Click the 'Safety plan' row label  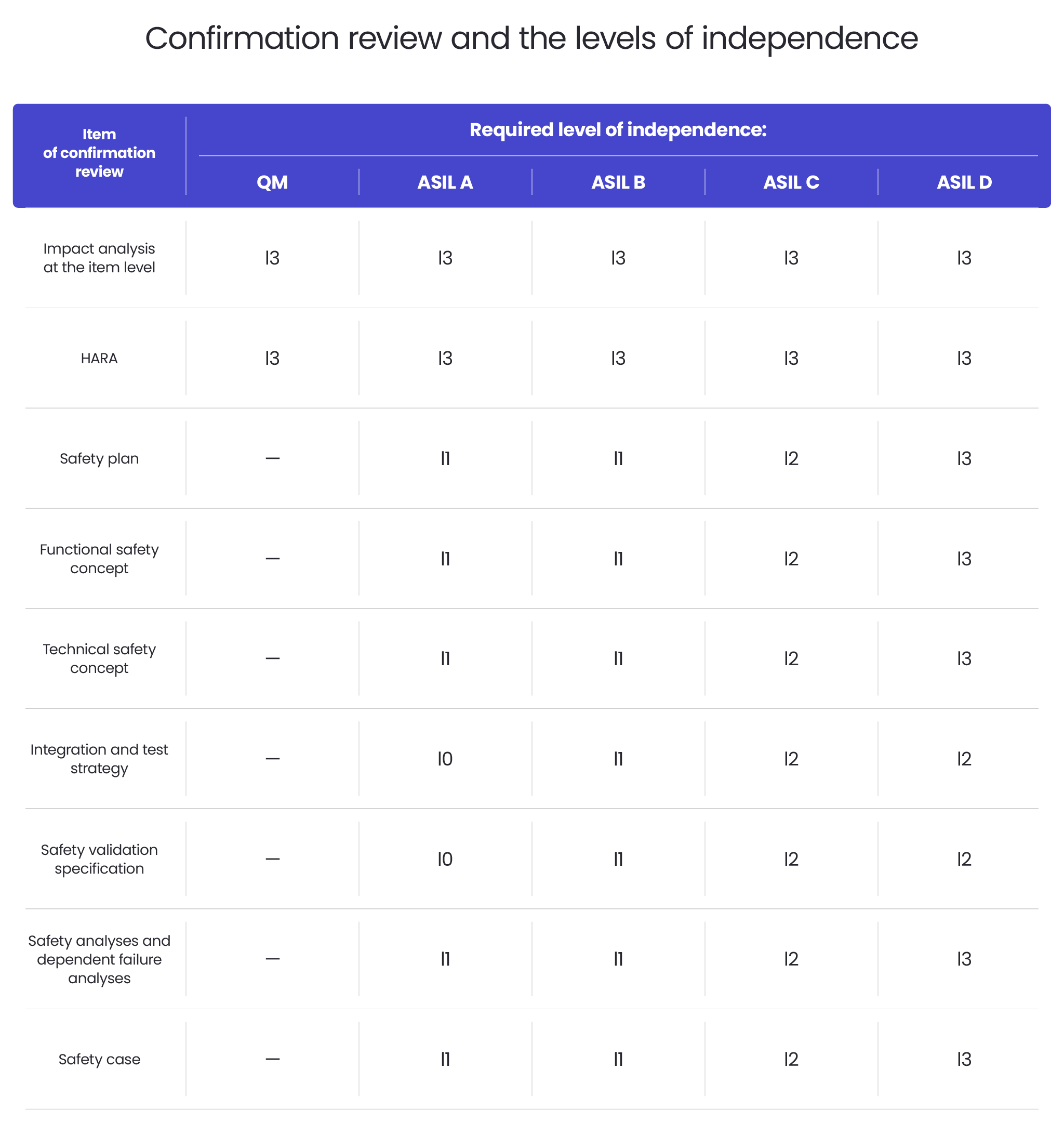[99, 458]
